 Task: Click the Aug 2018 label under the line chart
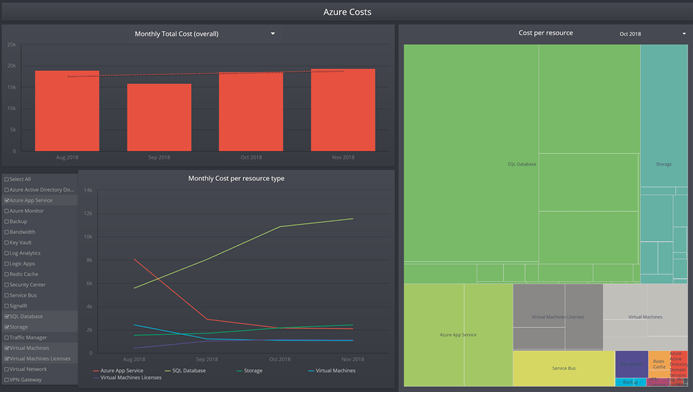[134, 360]
